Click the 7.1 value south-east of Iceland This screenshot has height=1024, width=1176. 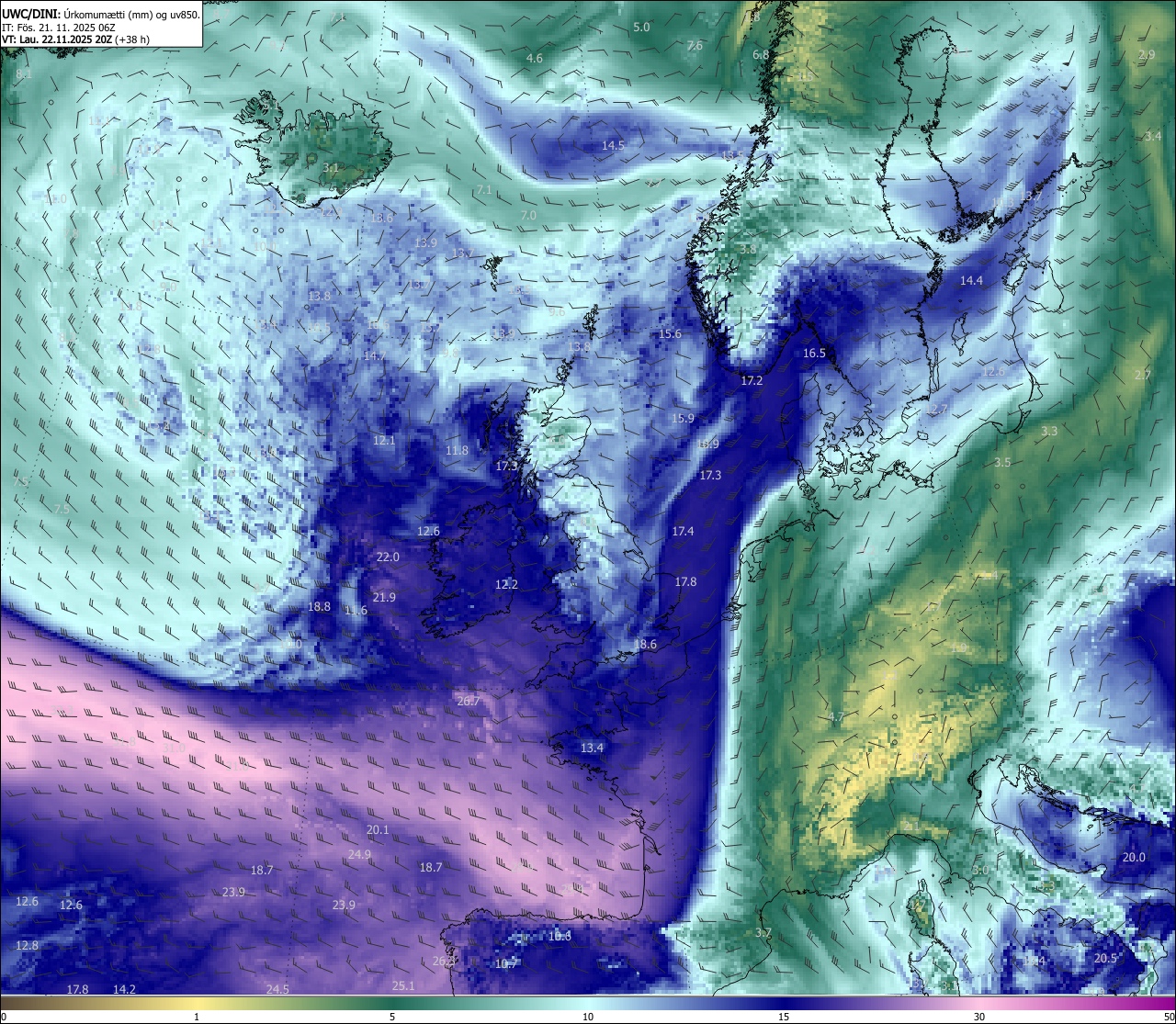point(484,190)
